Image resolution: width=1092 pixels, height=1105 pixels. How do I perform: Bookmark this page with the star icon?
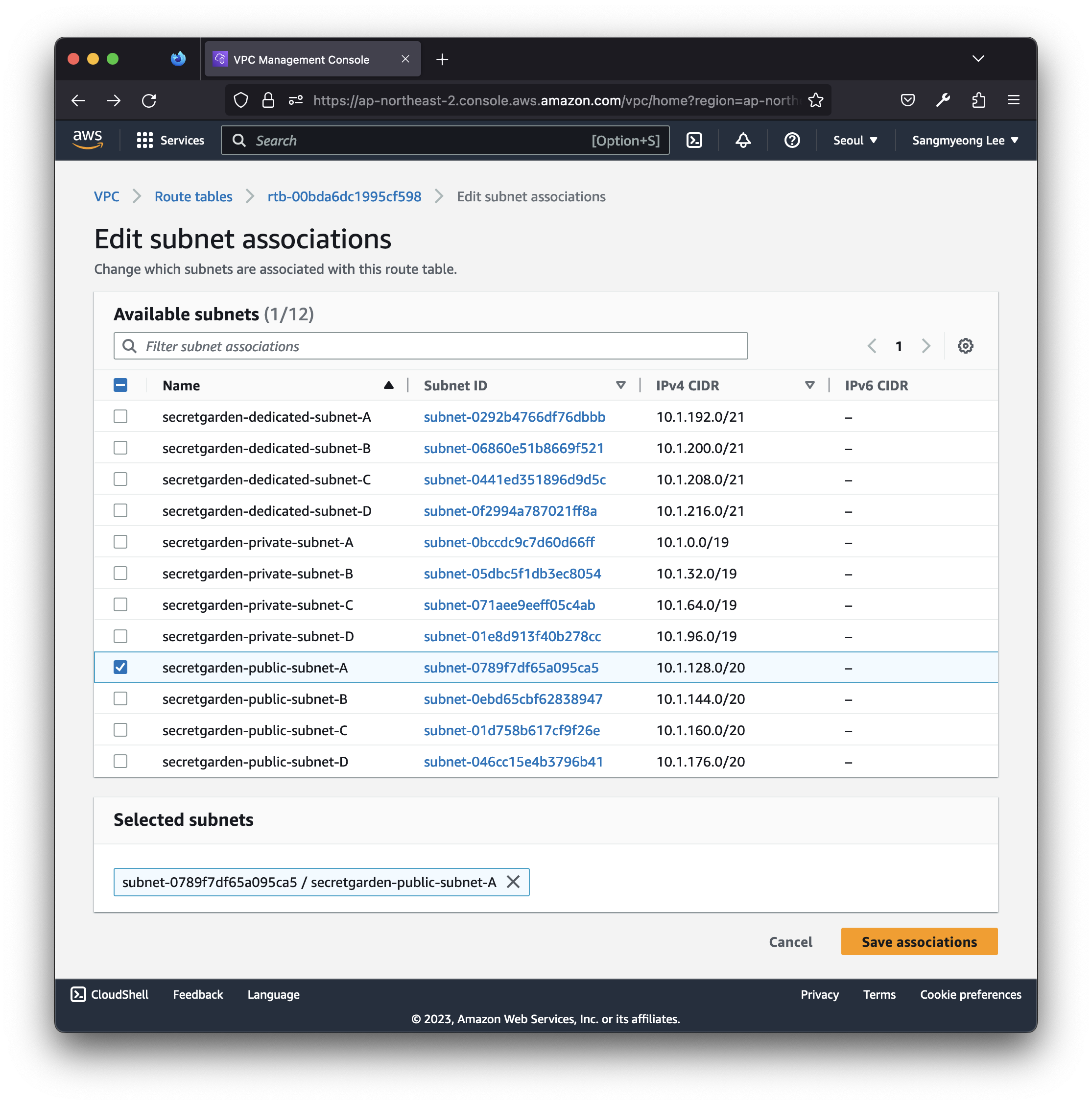tap(815, 101)
